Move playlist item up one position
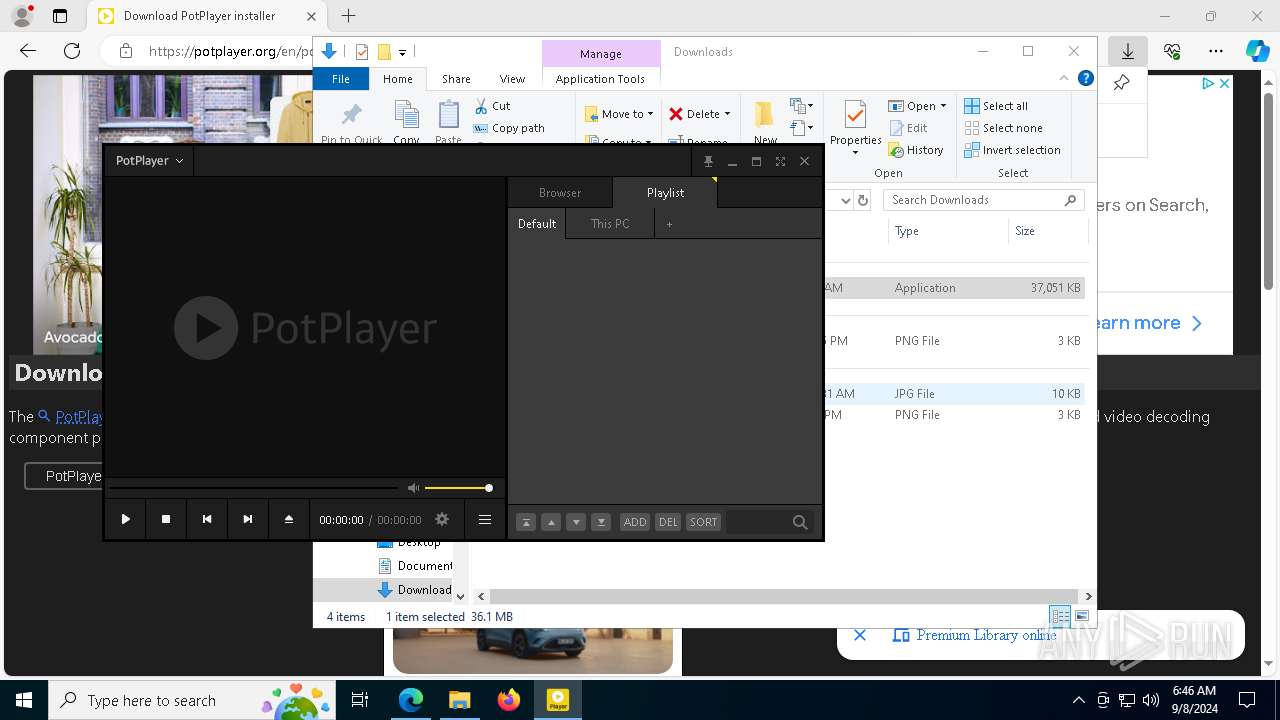The height and width of the screenshot is (720, 1280). 551,522
